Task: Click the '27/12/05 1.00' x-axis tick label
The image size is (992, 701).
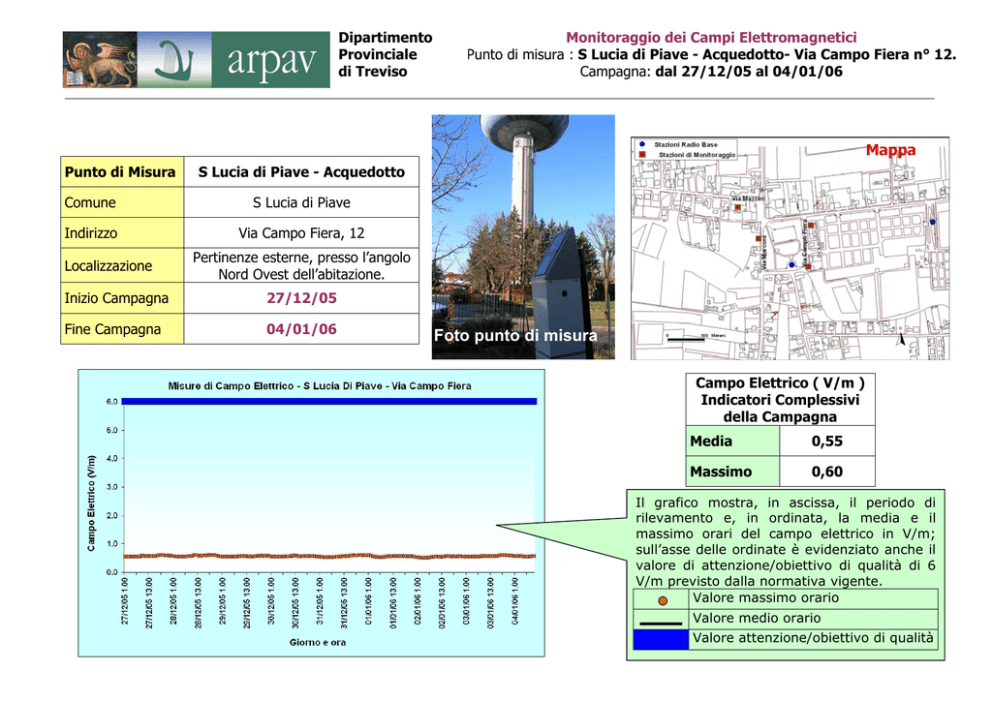Action: 125,601
